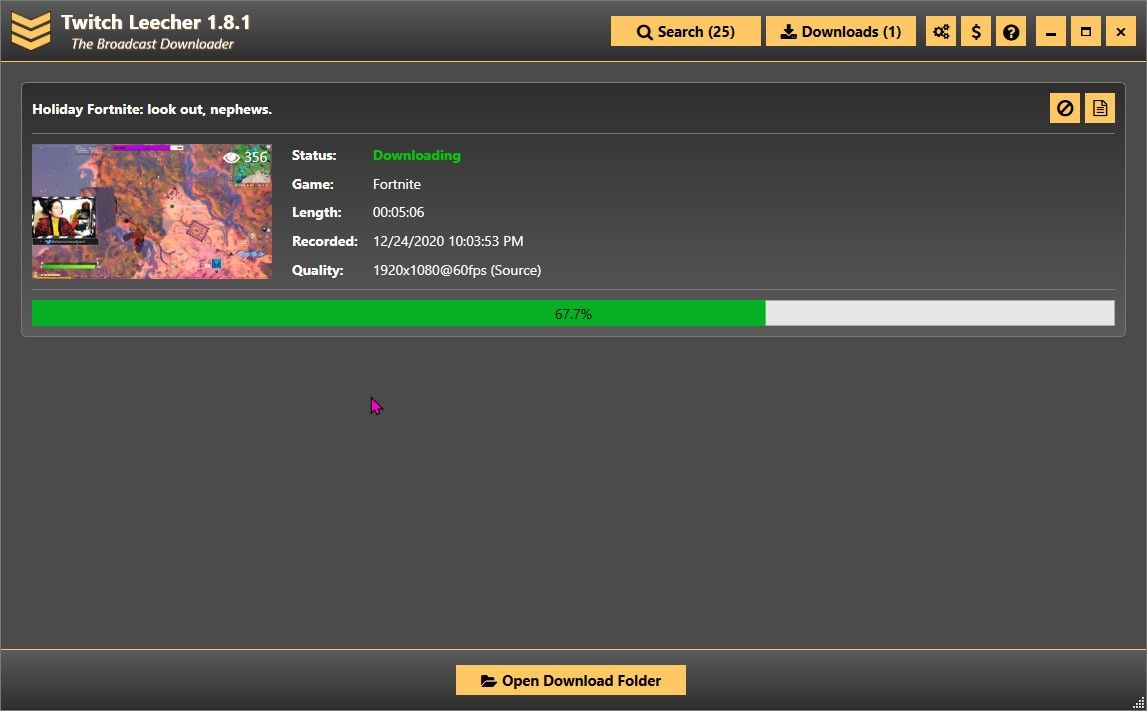Screen dimensions: 1147x711
Task: View the download log document icon
Action: point(1100,108)
